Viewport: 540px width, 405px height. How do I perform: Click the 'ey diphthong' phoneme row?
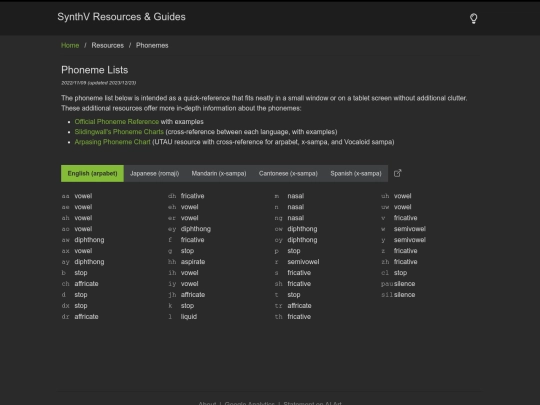click(189, 229)
